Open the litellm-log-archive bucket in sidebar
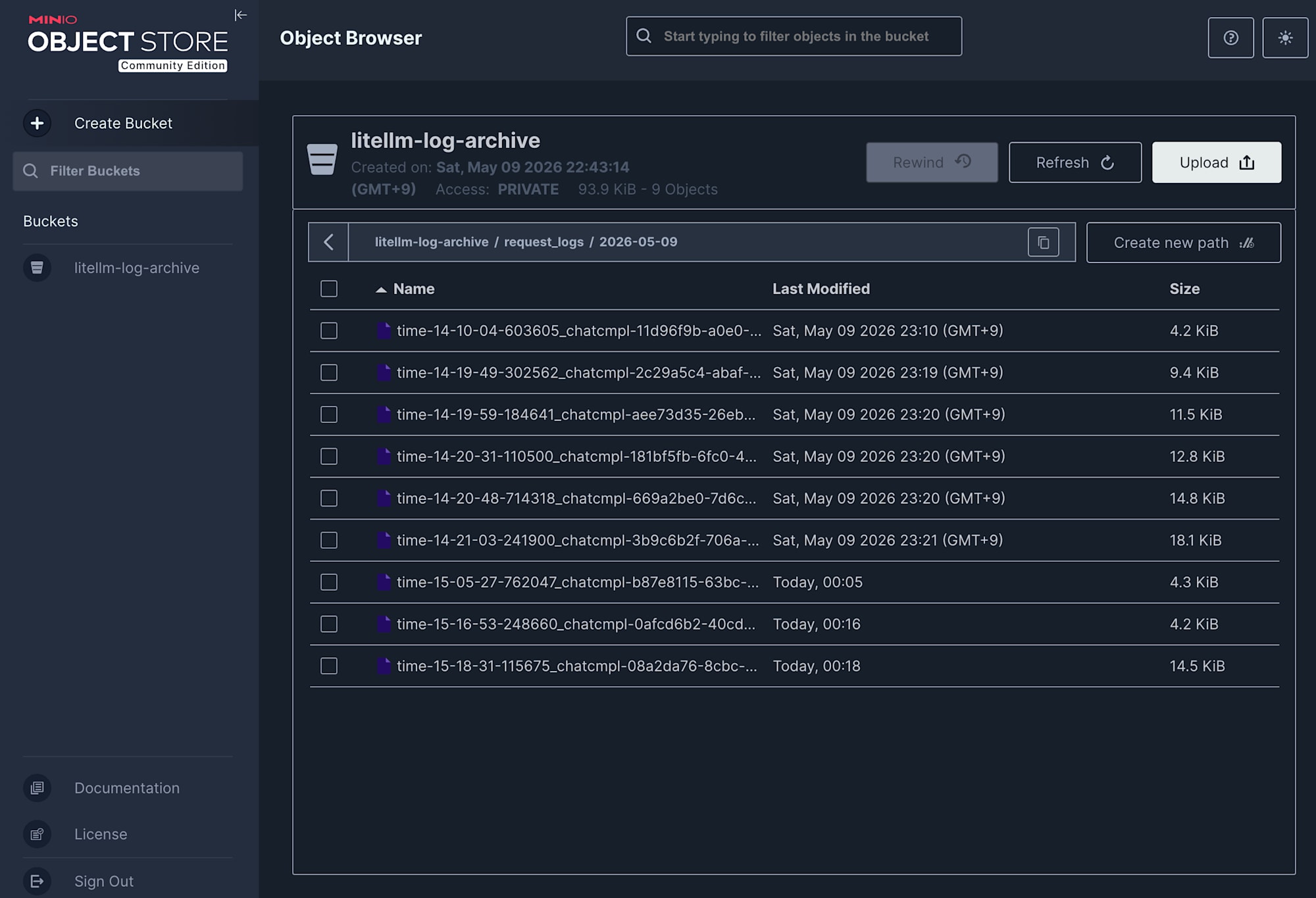 pyautogui.click(x=137, y=268)
